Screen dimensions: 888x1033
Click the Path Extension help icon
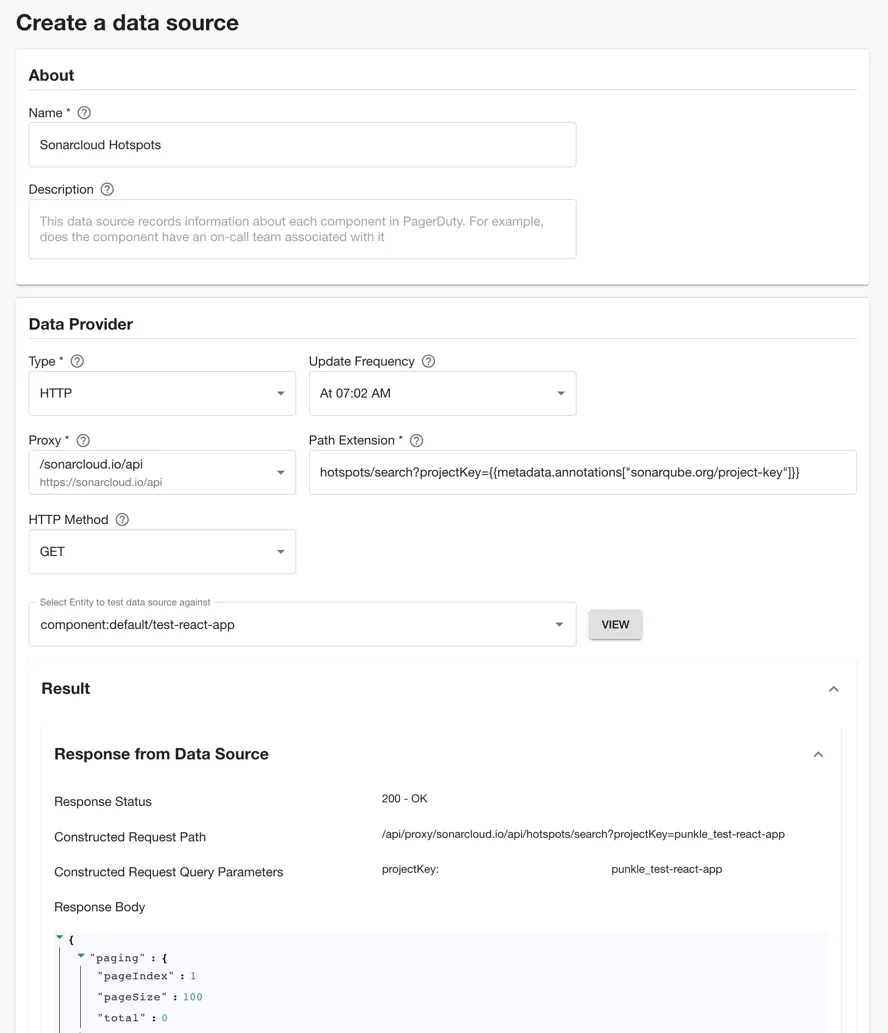[416, 440]
